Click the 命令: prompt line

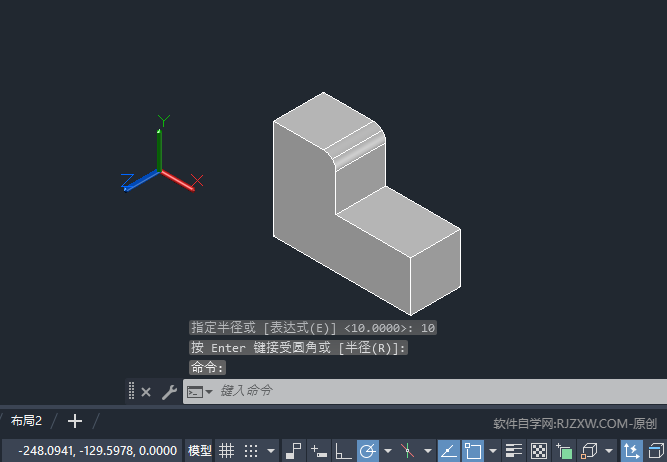coord(208,368)
